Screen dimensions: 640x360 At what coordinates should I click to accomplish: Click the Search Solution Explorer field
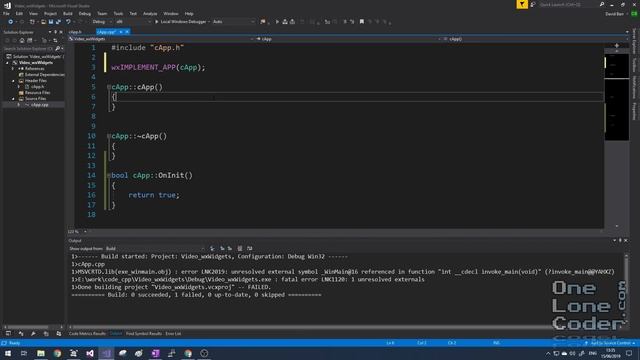[28, 49]
